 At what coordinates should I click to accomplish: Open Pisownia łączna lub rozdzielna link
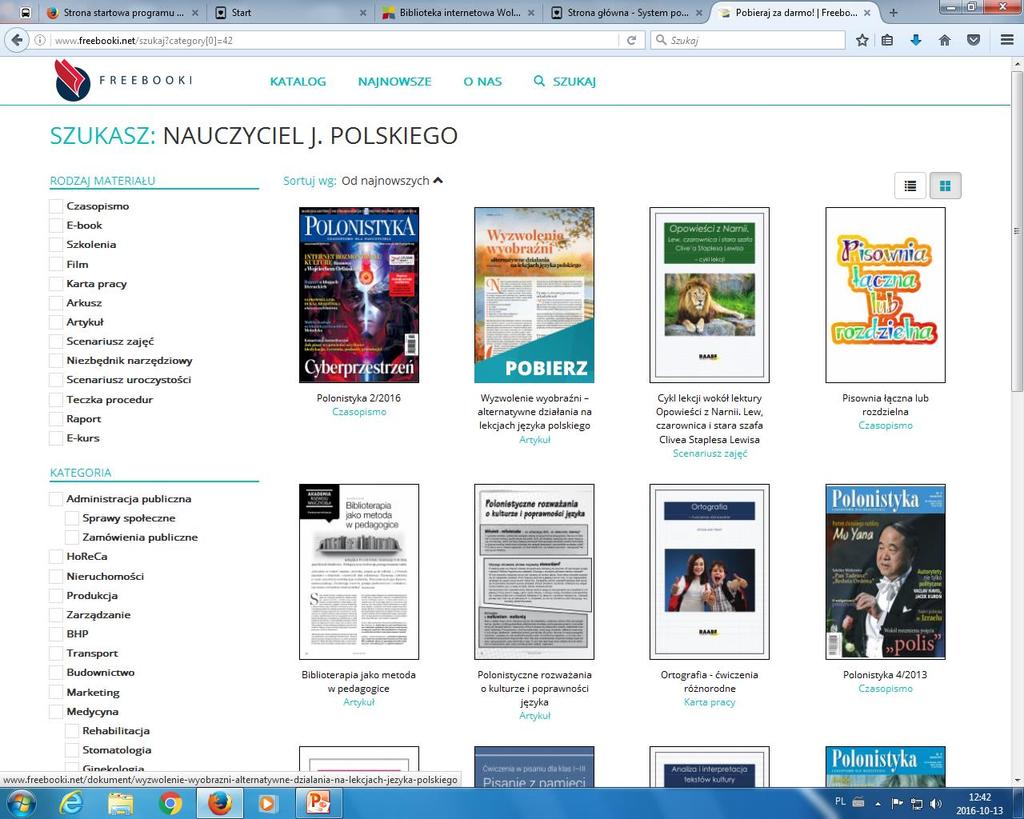tap(885, 404)
